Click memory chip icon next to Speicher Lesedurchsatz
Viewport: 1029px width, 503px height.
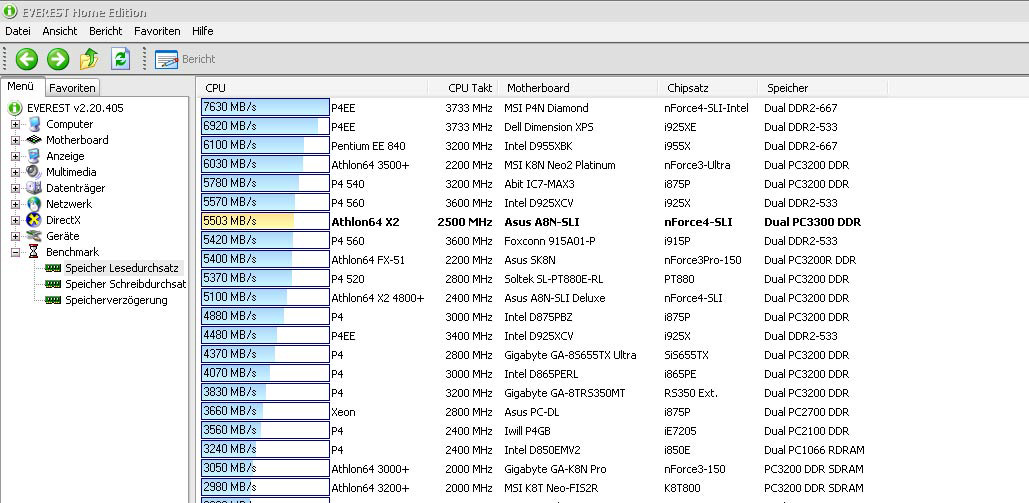point(53,268)
